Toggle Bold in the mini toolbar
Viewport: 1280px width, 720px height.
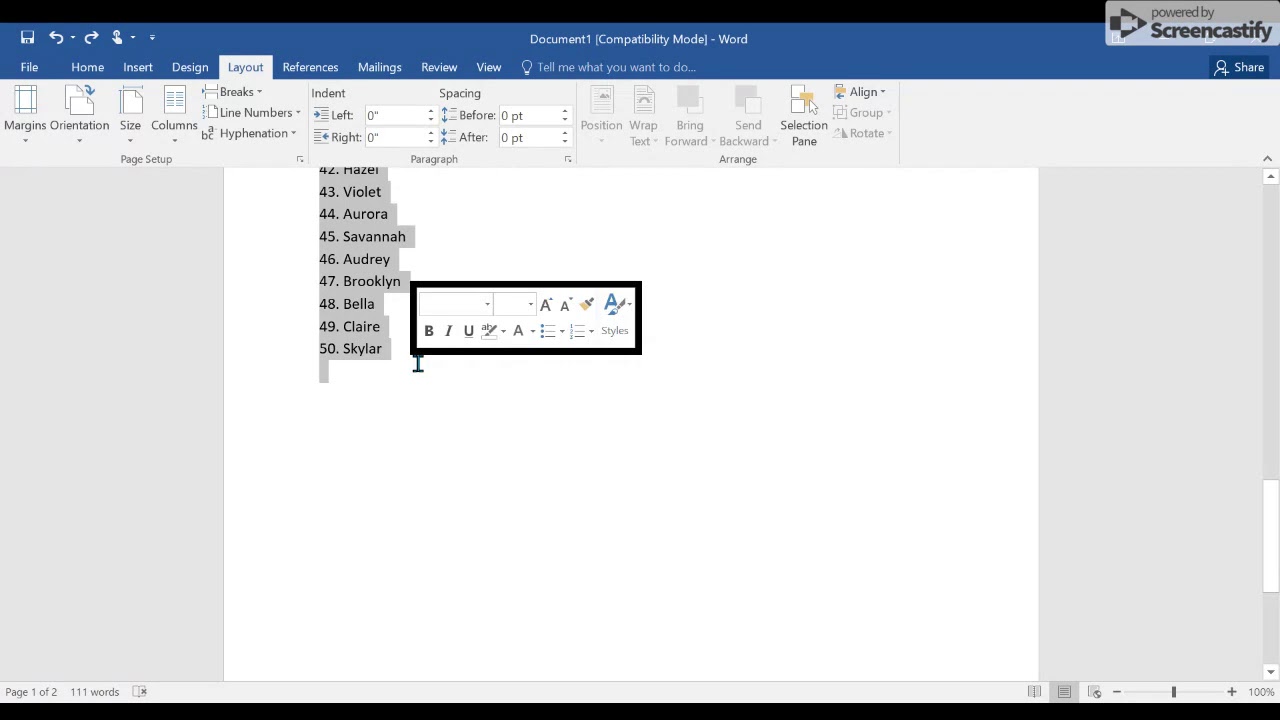(429, 331)
